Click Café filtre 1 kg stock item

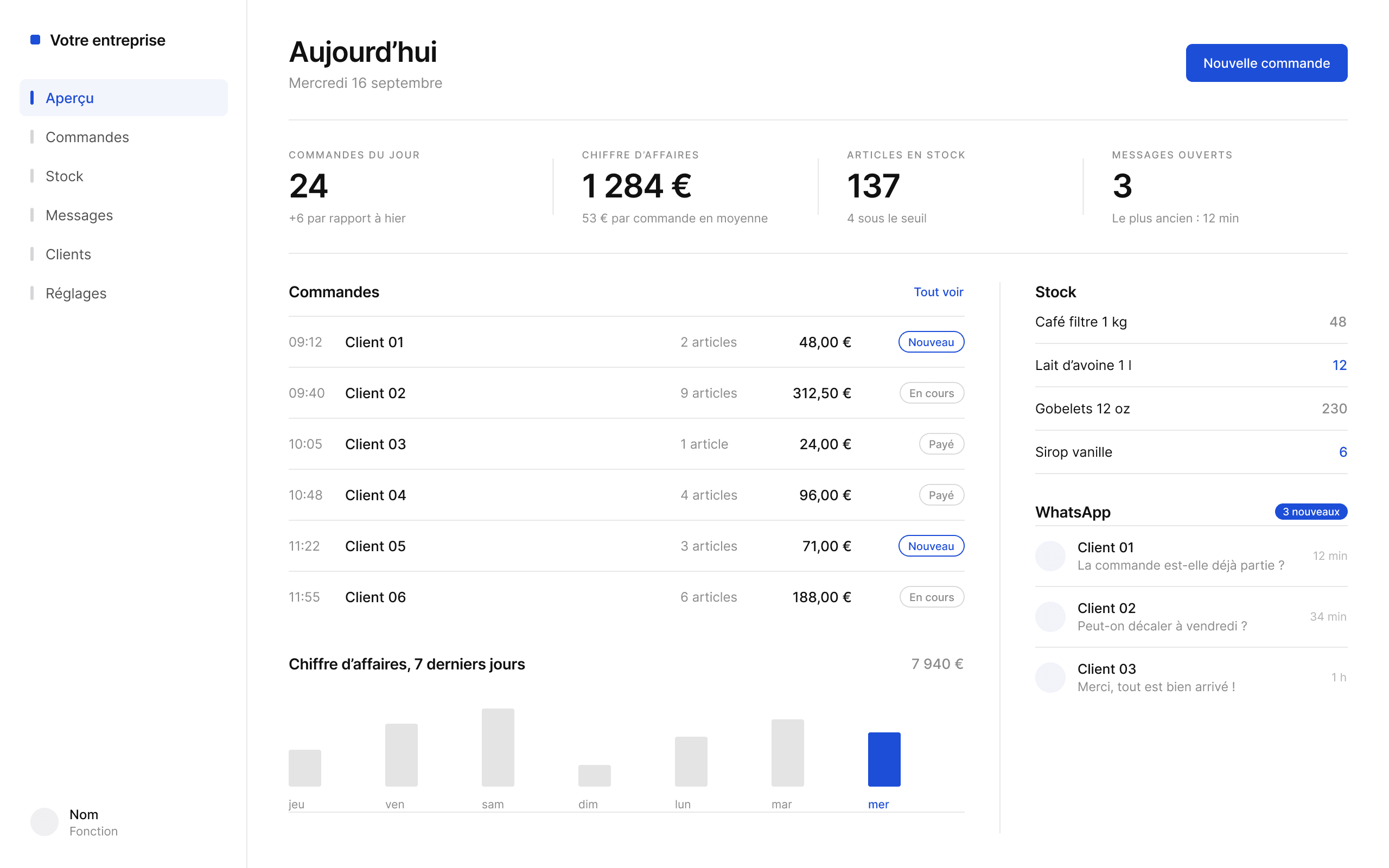point(1081,322)
